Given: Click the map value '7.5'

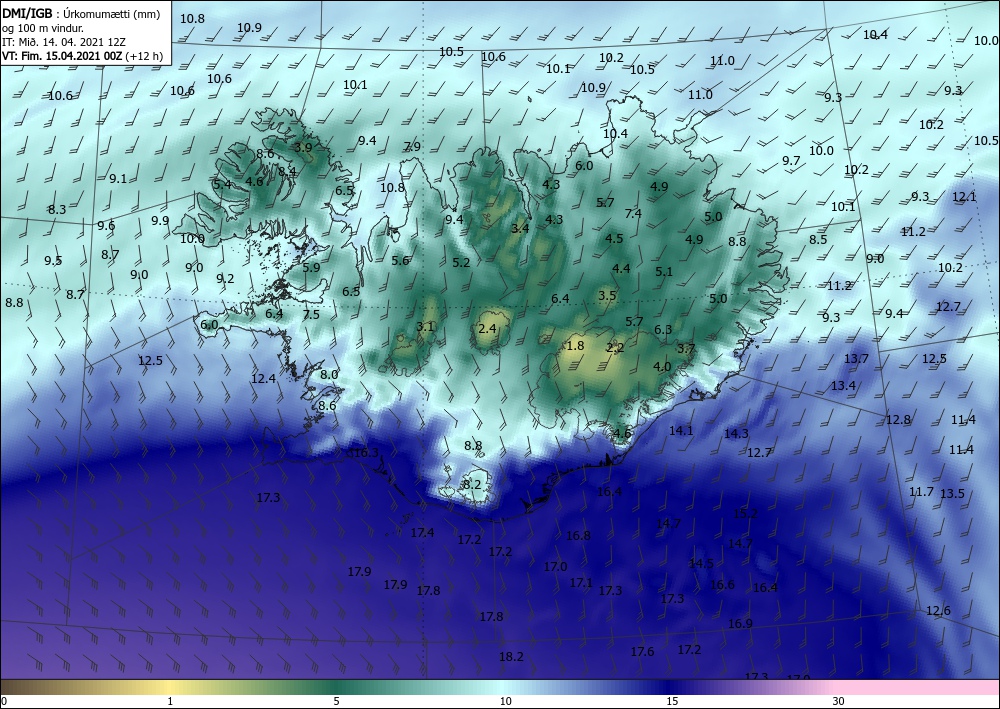Looking at the screenshot, I should [311, 314].
